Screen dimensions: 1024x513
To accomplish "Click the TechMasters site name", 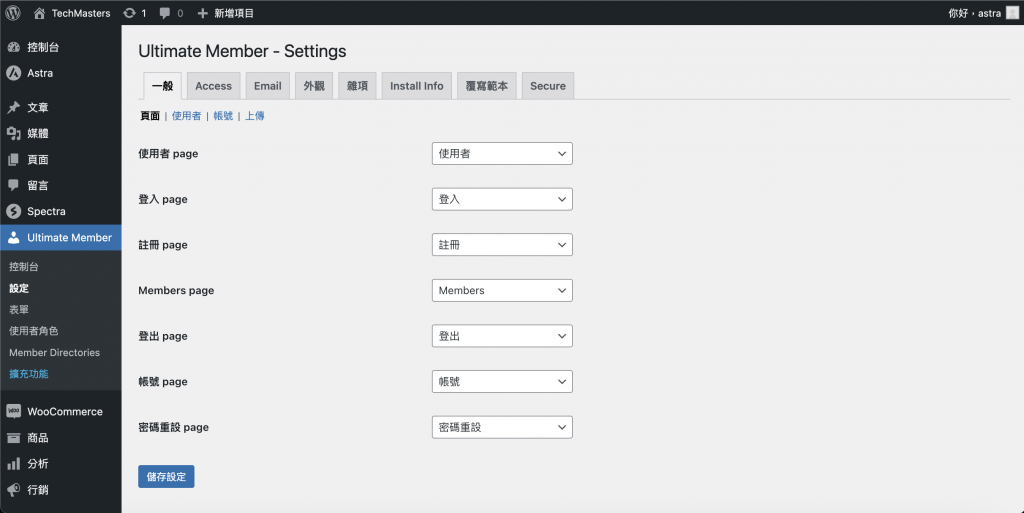I will point(81,13).
